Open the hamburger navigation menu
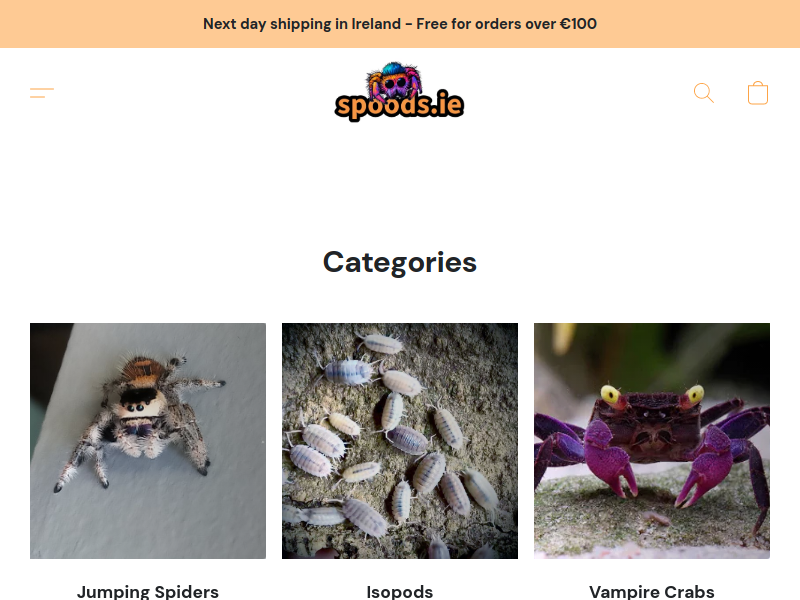Viewport: 800px width, 600px height. pos(42,93)
